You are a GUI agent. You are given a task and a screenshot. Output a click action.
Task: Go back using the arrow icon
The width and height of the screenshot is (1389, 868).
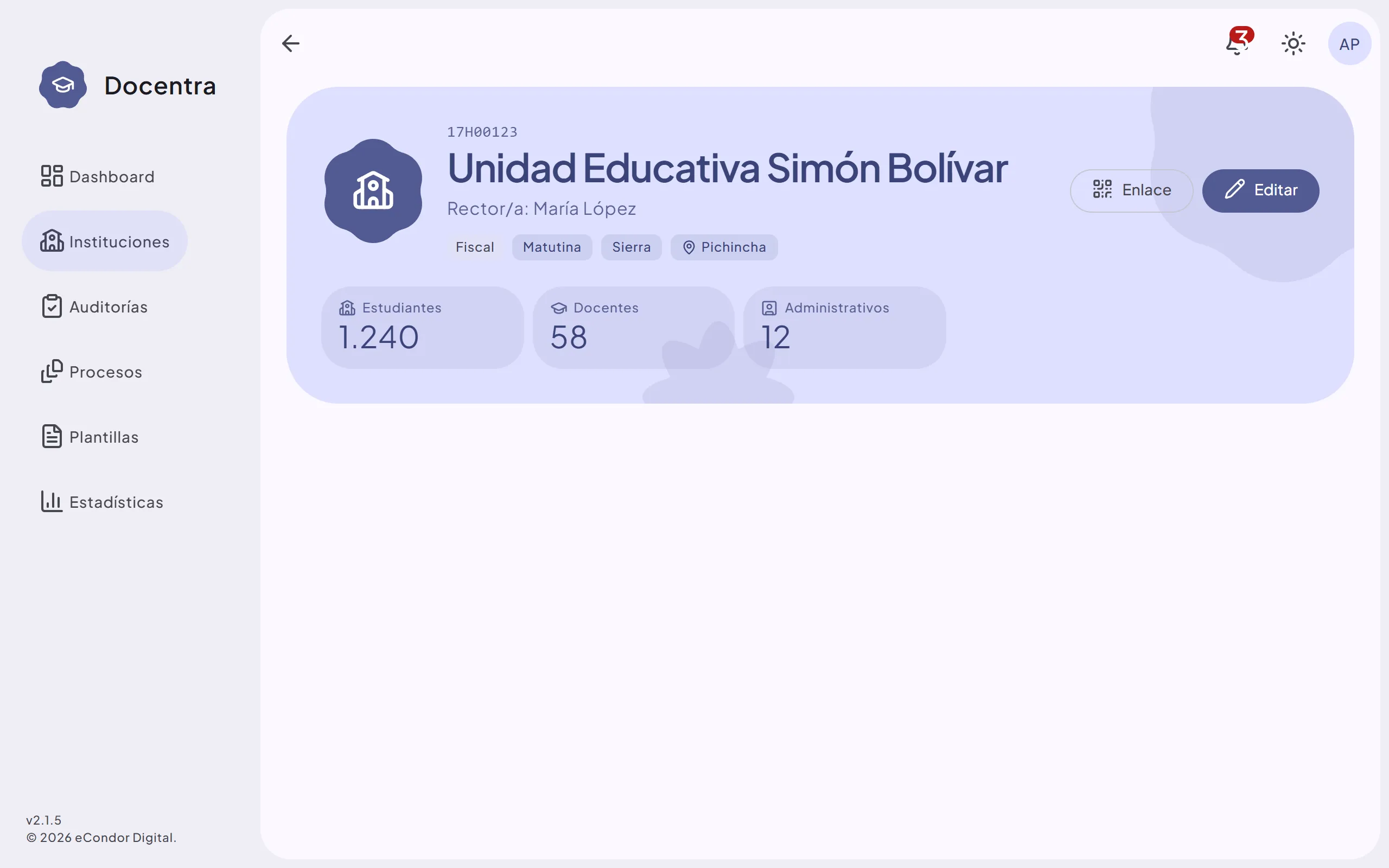point(290,43)
